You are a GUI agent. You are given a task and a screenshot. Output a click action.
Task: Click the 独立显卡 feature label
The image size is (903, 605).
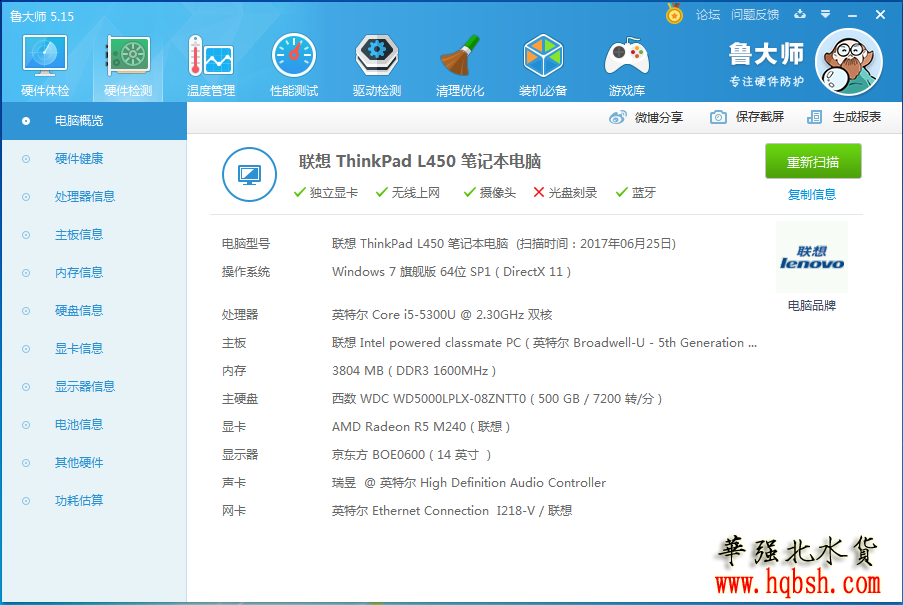coord(333,193)
